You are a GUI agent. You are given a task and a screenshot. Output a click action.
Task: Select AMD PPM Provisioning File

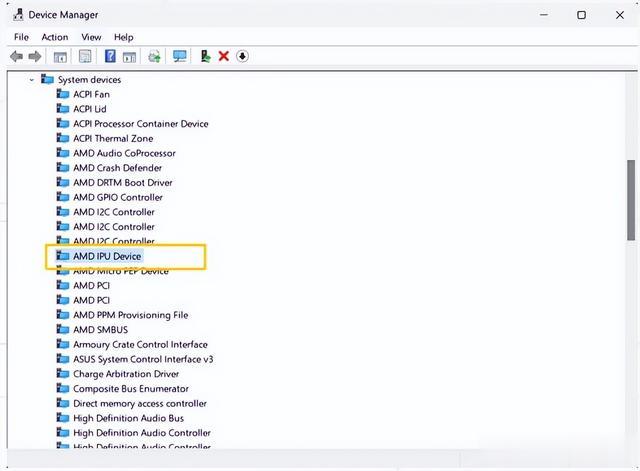pos(131,315)
